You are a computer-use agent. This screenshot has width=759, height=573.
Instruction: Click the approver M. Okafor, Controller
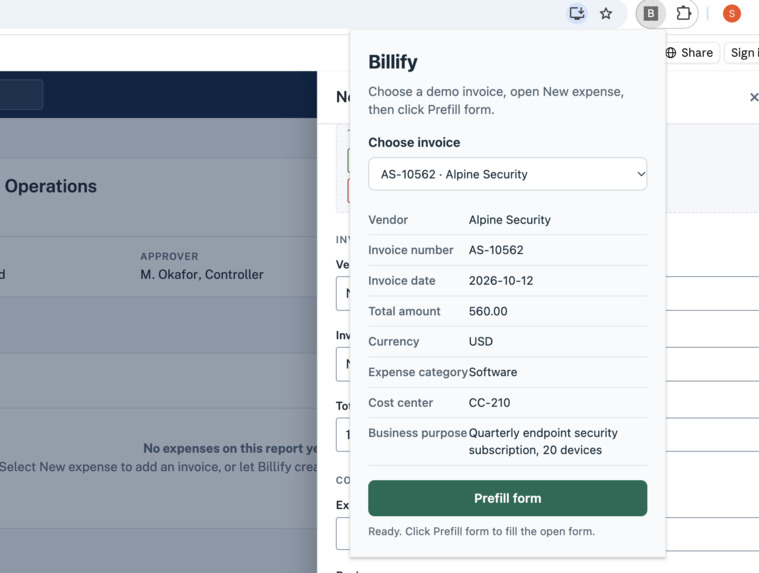pos(202,274)
